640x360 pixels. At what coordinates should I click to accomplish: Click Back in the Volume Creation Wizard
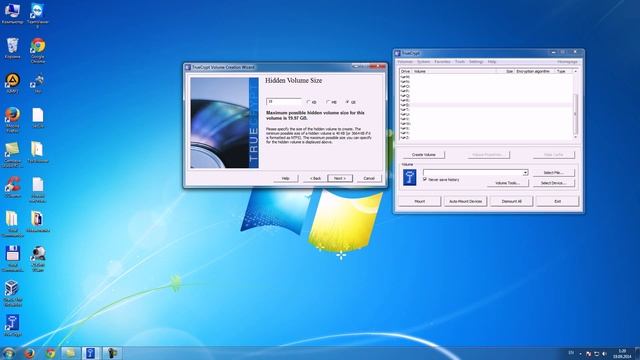coord(315,178)
